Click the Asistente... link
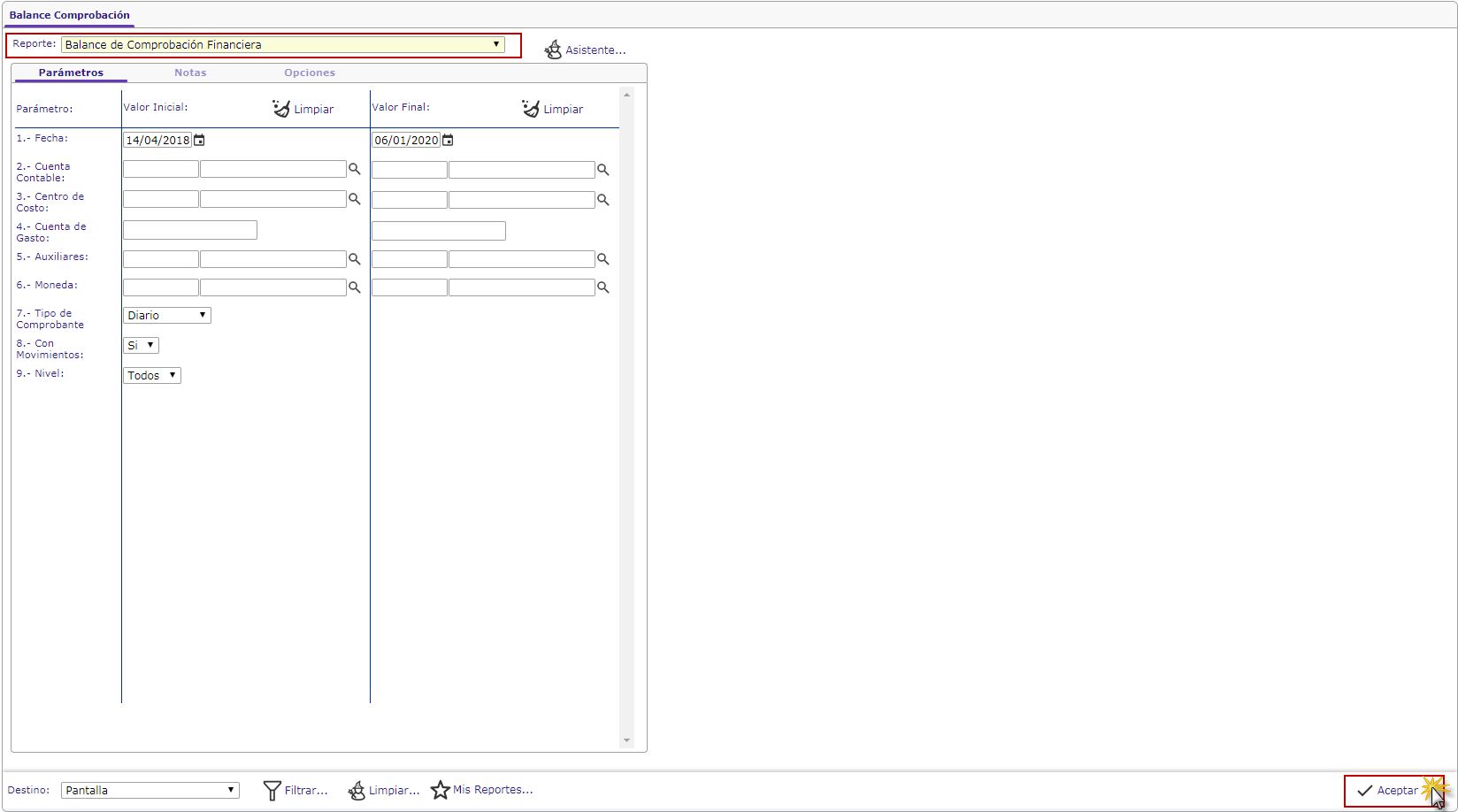 click(595, 50)
